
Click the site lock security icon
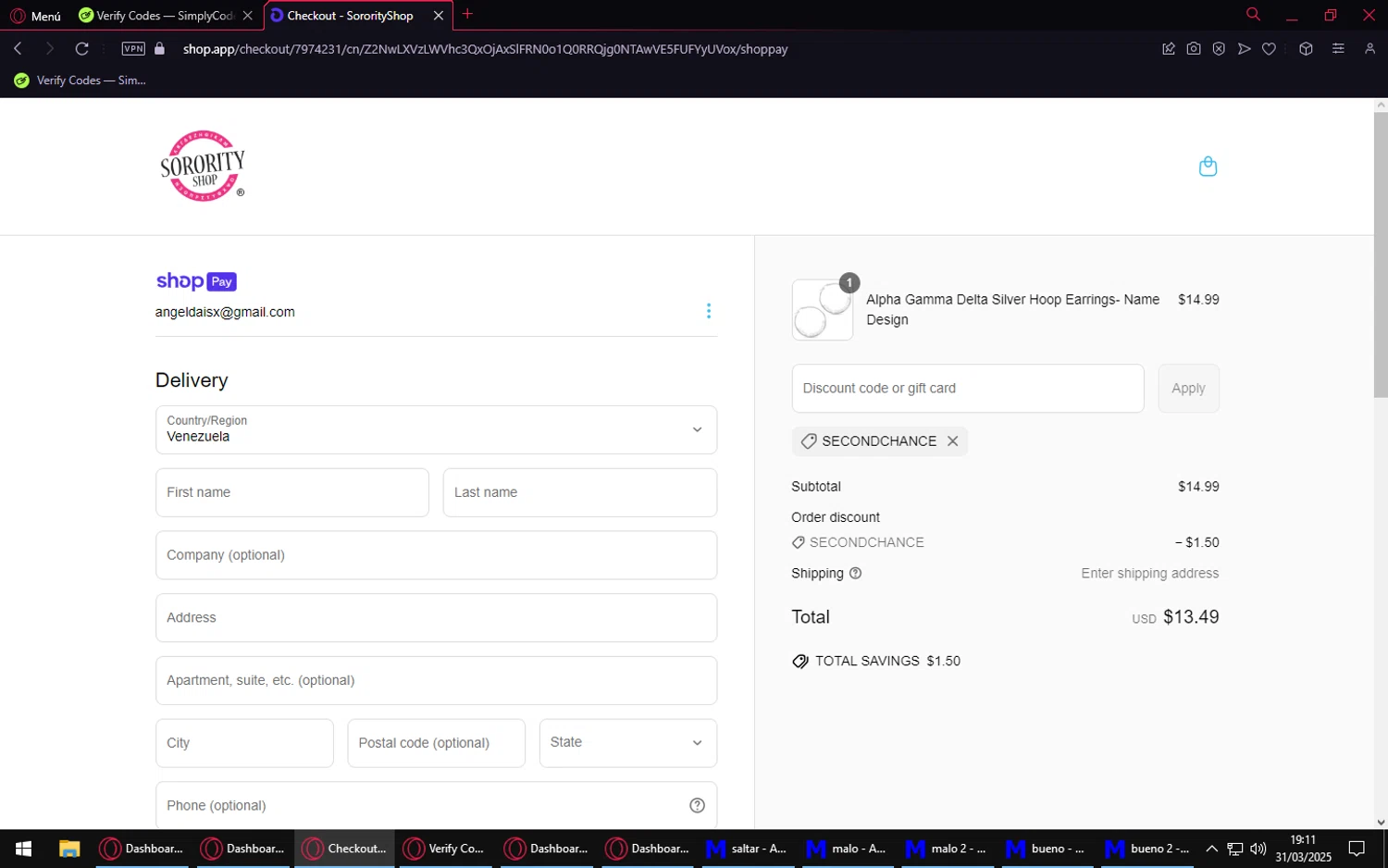[x=159, y=49]
